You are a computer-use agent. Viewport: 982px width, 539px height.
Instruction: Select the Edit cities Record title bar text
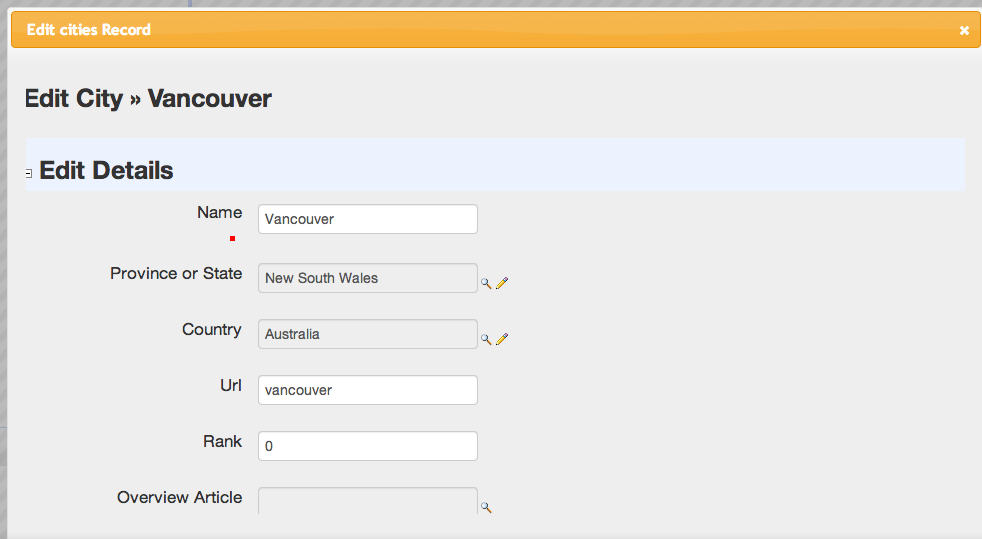(x=88, y=29)
